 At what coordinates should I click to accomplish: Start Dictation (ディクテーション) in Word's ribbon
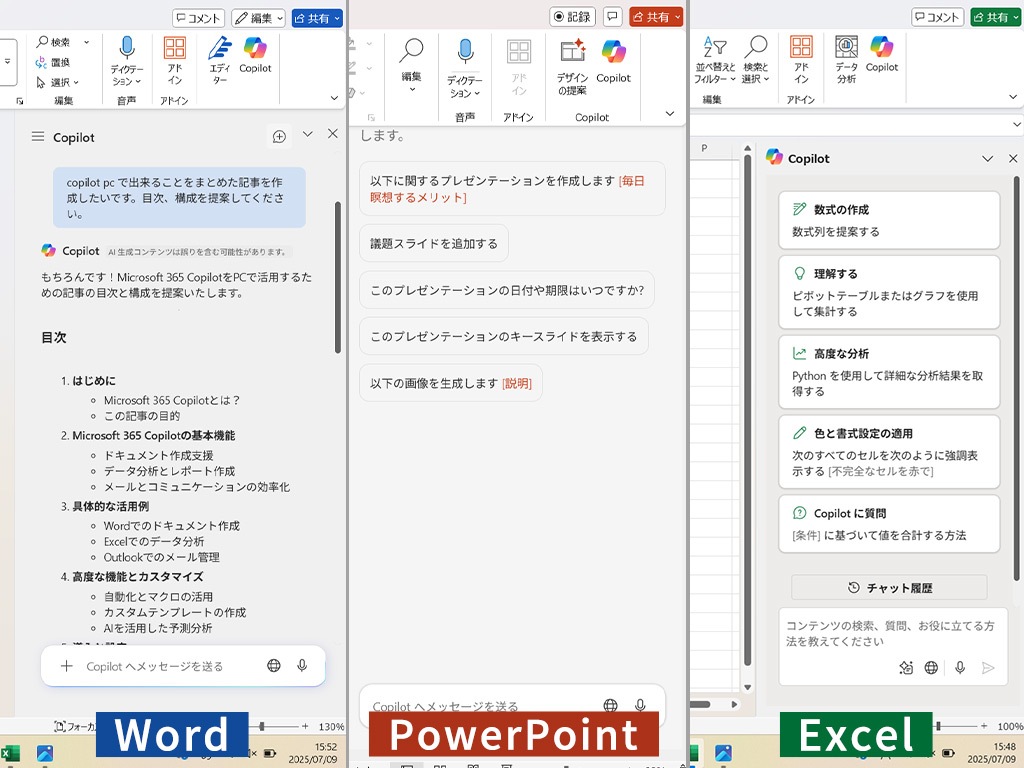pyautogui.click(x=127, y=61)
